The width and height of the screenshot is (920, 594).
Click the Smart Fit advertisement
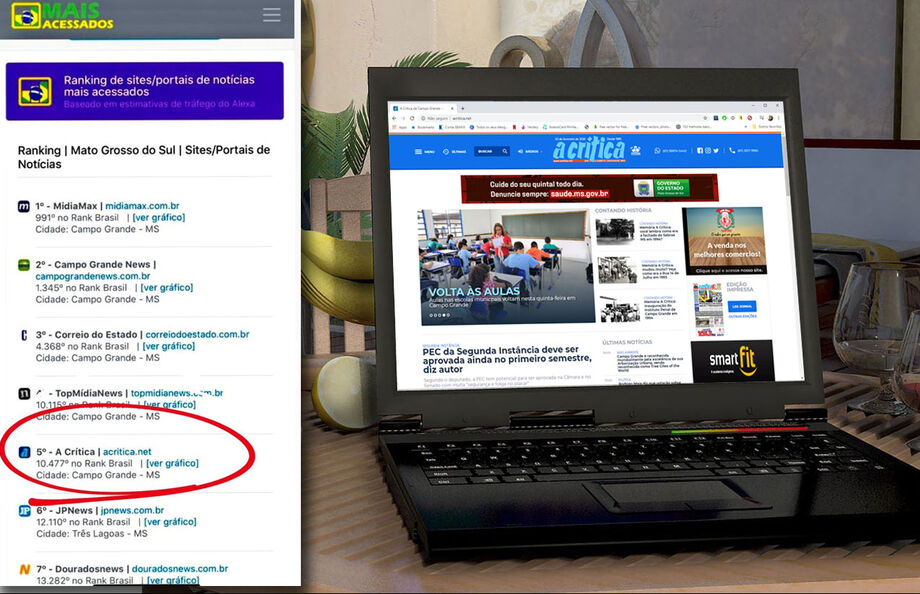click(x=732, y=360)
